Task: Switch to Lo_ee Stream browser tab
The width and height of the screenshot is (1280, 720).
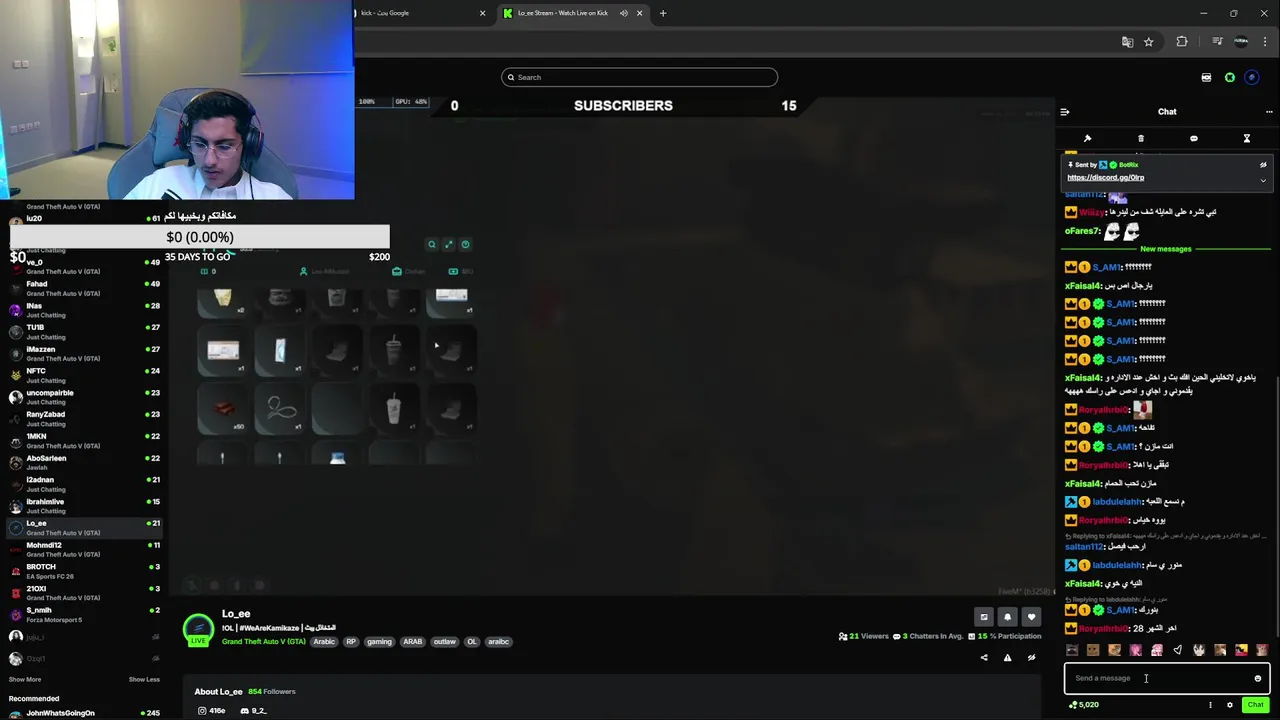Action: click(562, 13)
